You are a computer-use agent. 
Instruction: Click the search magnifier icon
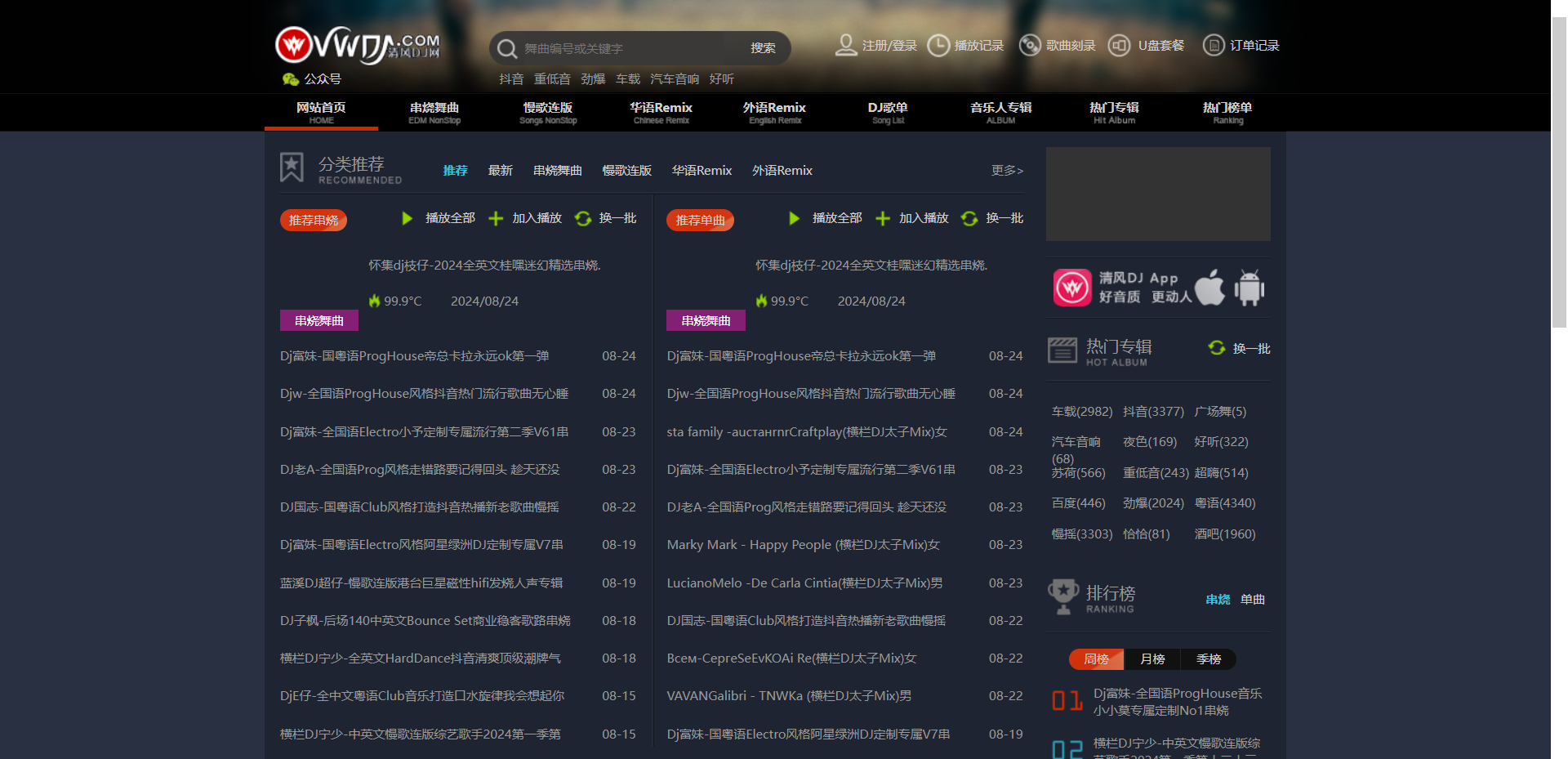pos(507,48)
